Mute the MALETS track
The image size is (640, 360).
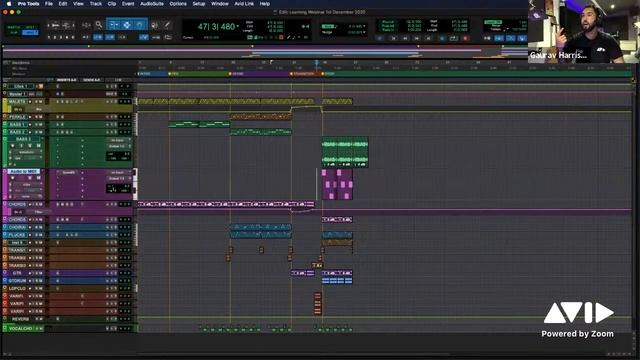41,102
